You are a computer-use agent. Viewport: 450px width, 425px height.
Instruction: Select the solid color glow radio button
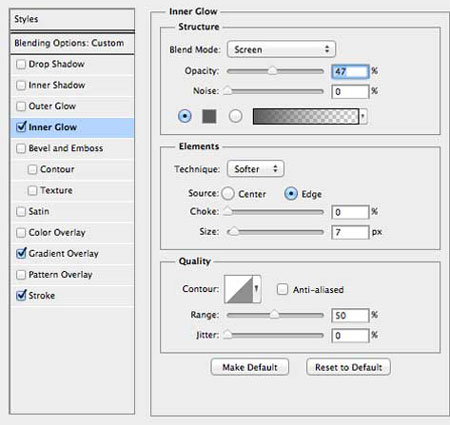(x=185, y=116)
